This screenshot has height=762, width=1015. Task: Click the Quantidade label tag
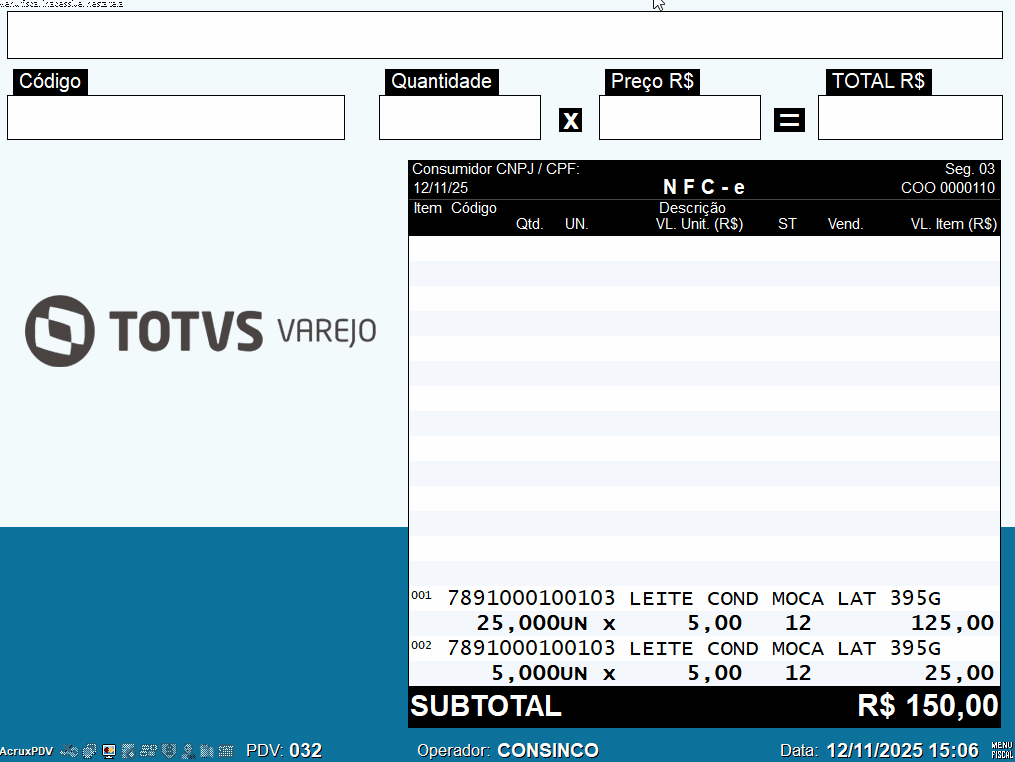(x=441, y=82)
